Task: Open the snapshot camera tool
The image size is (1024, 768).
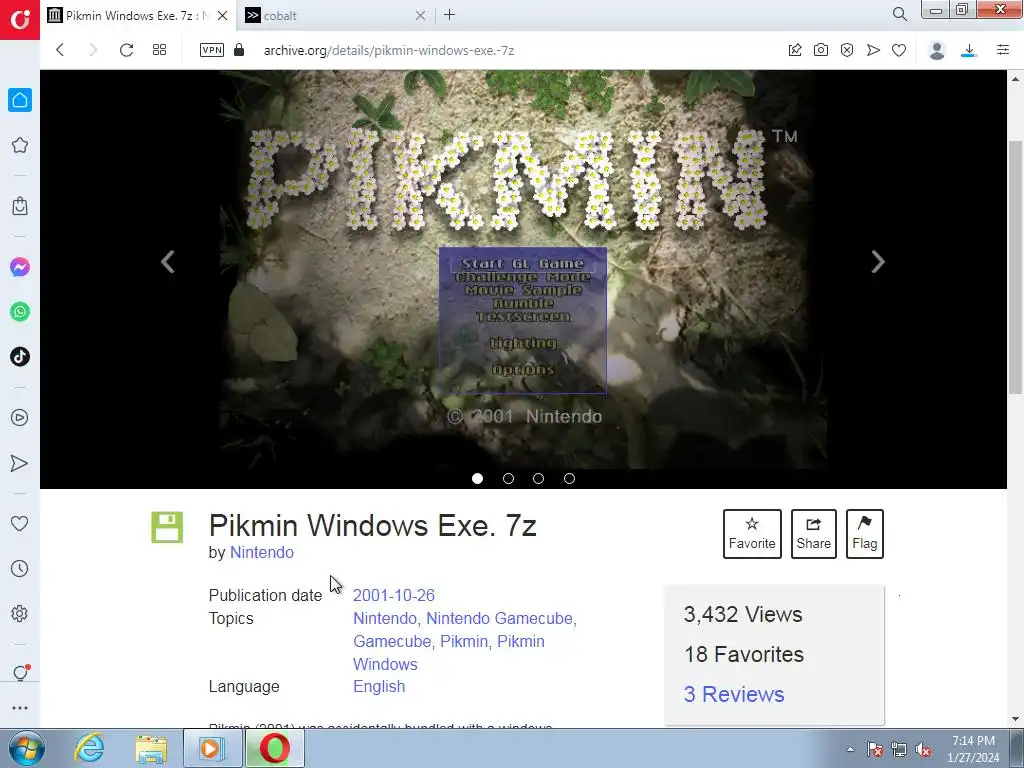Action: 821,50
